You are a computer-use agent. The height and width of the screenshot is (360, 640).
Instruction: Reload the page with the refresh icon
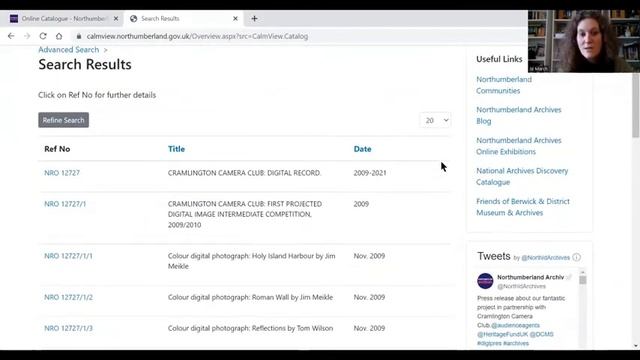click(43, 36)
